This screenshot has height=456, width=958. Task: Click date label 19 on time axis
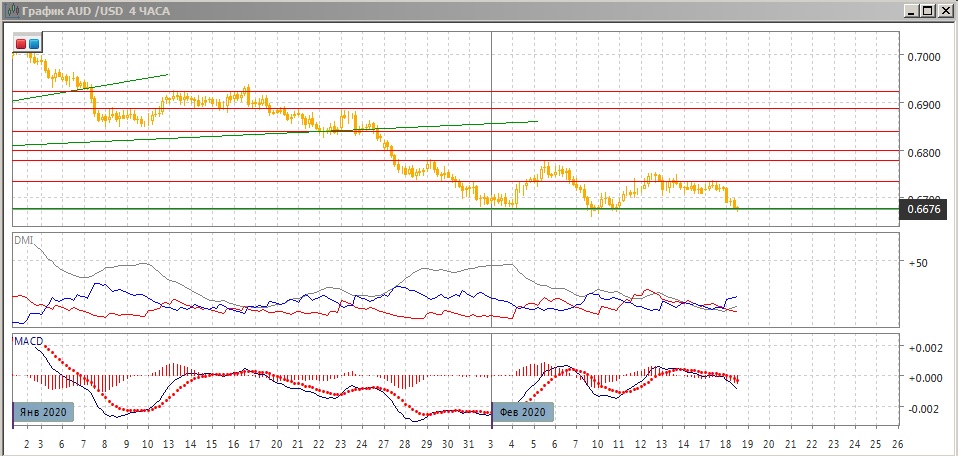pyautogui.click(x=748, y=444)
